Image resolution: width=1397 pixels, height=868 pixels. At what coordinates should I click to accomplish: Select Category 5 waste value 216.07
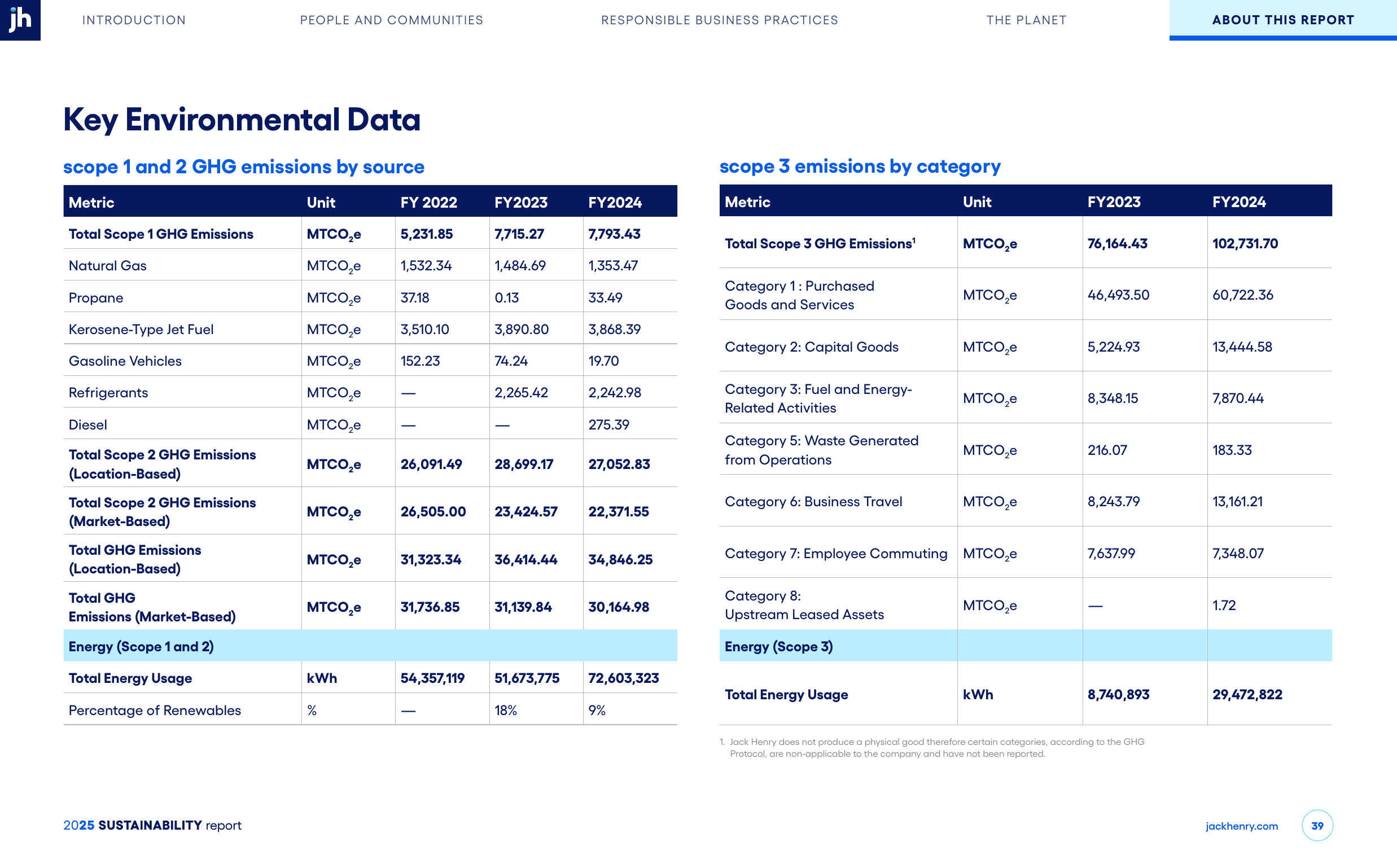(1107, 450)
